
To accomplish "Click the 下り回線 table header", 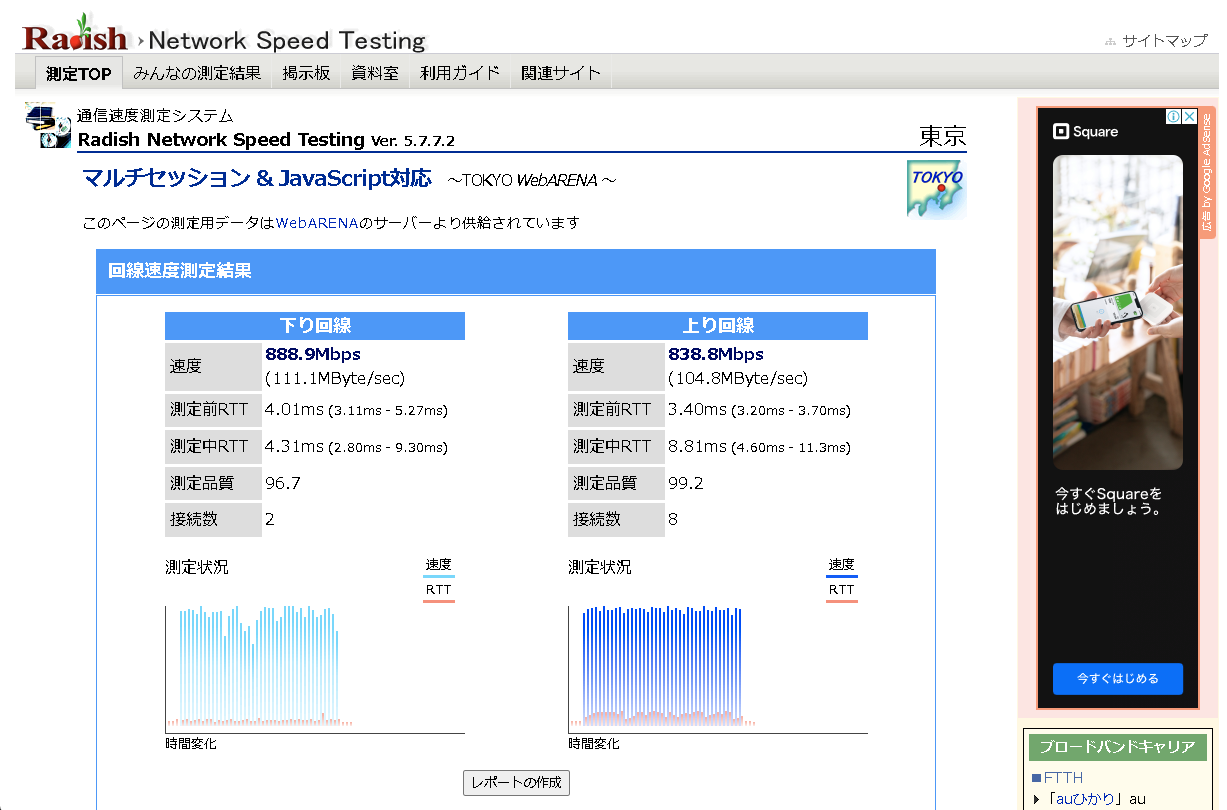I will pos(315,326).
